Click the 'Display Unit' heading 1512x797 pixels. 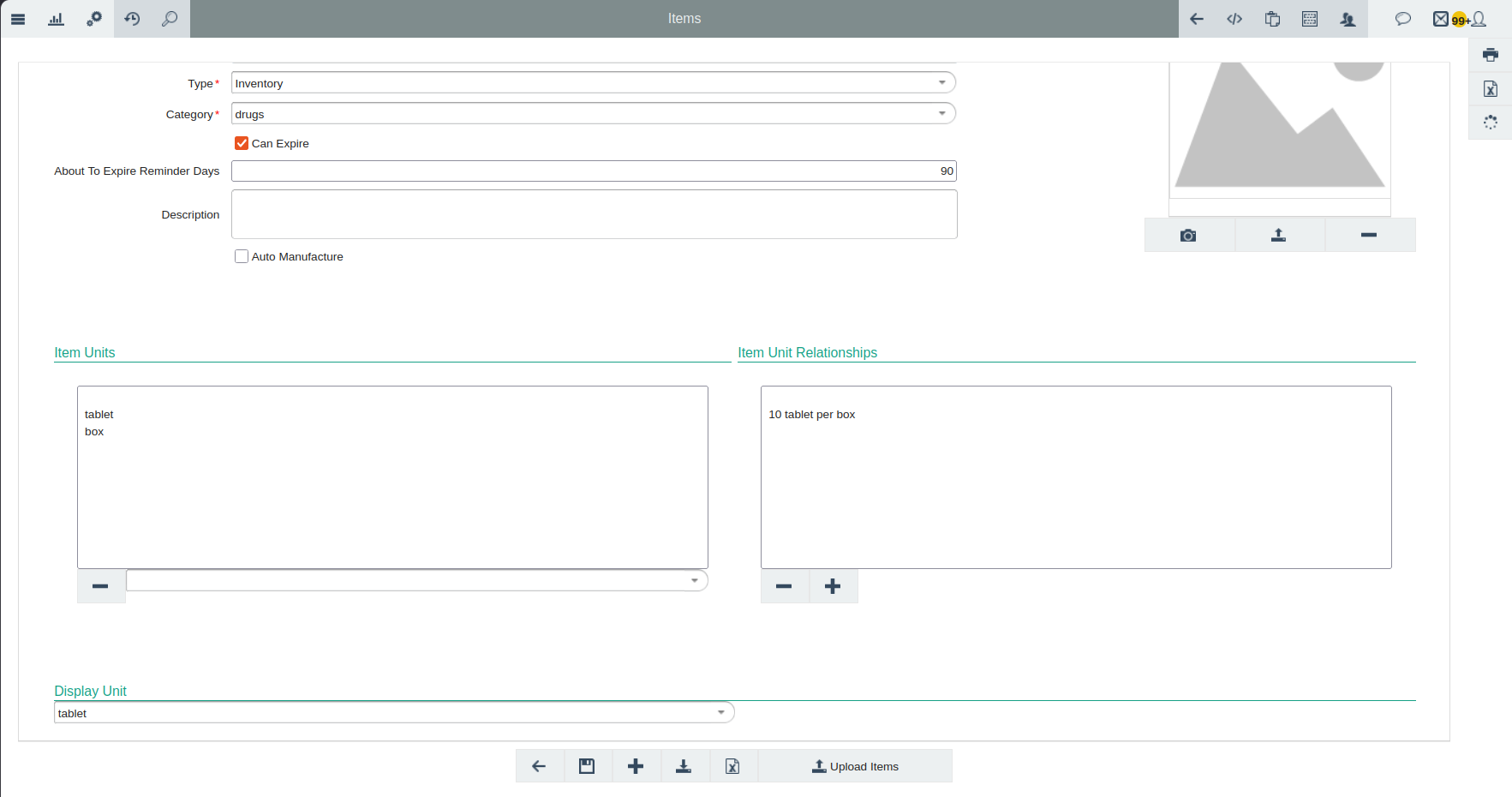[91, 691]
